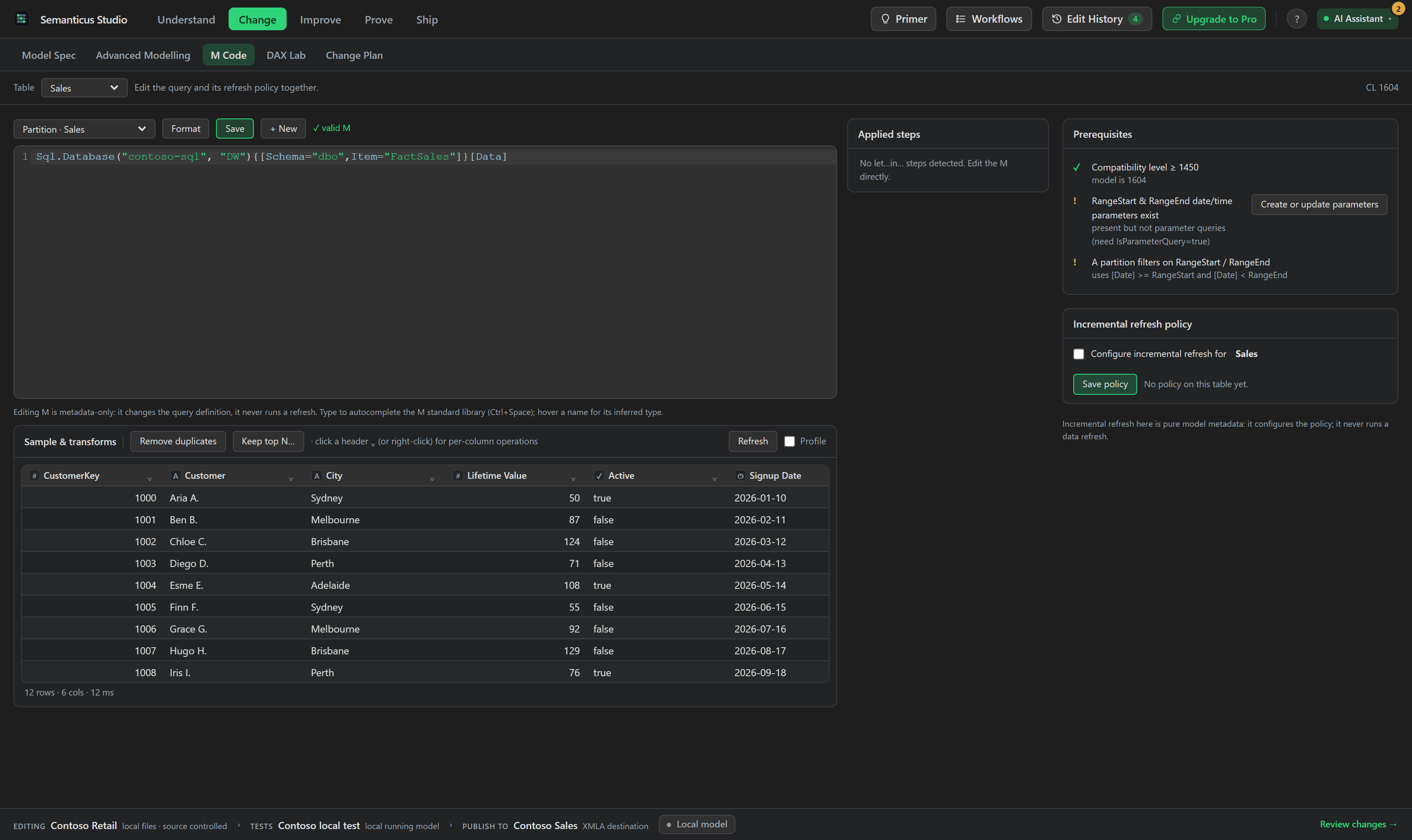The image size is (1412, 840).
Task: Enable Configure incremental refresh for Sales
Action: tap(1078, 354)
